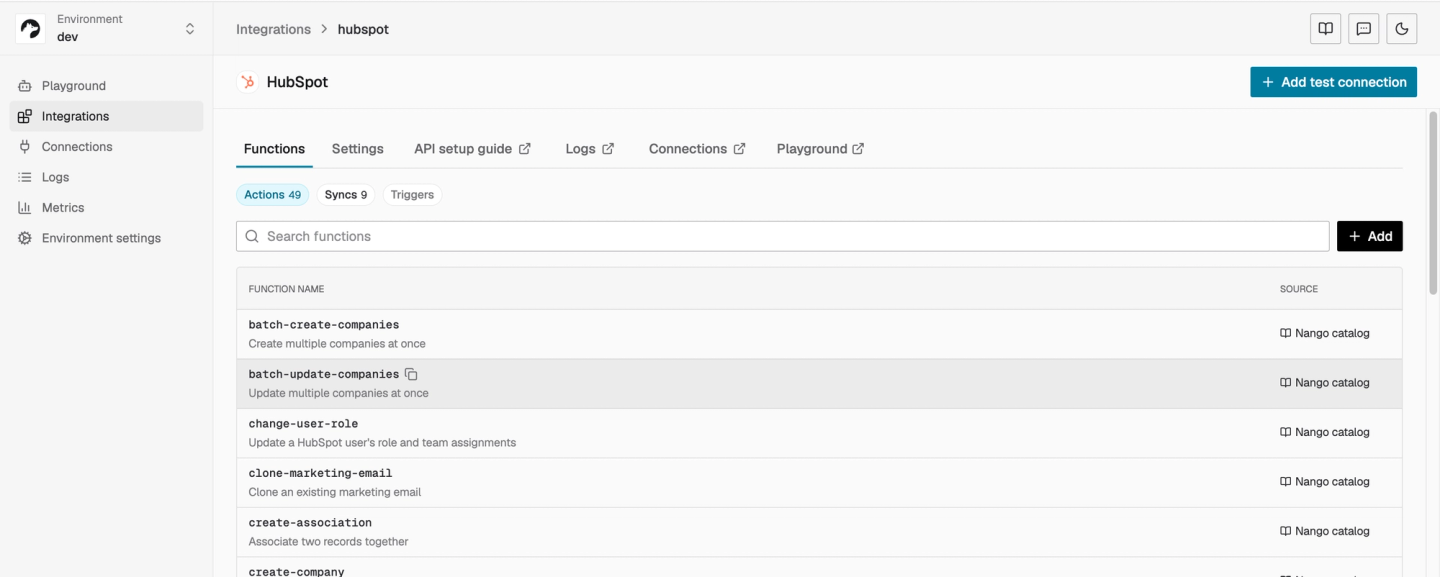
Task: Toggle dark mode moon icon
Action: click(1402, 29)
